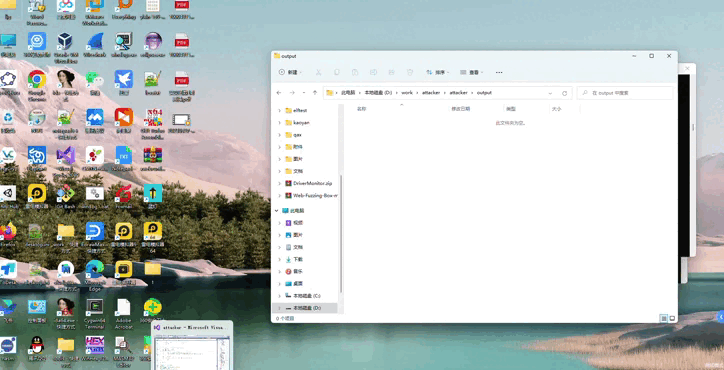Select the Adobe Acrobat desktop icon
This screenshot has height=370, width=724.
(x=123, y=314)
